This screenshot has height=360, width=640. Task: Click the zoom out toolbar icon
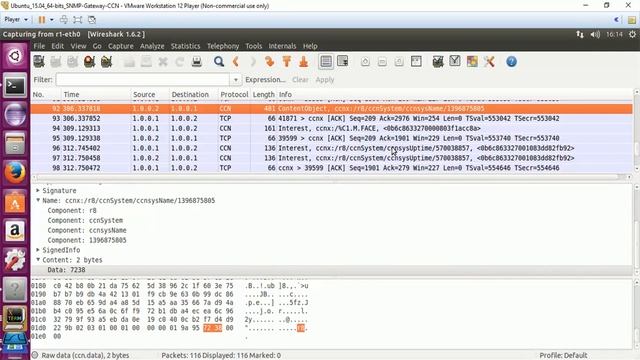(382, 62)
